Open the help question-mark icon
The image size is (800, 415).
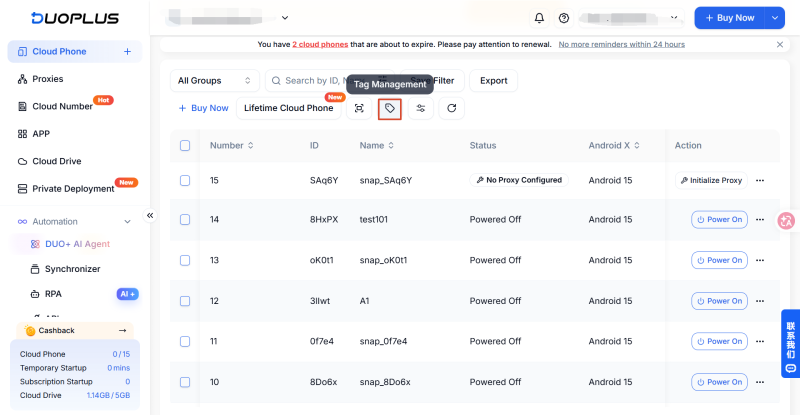pos(564,18)
